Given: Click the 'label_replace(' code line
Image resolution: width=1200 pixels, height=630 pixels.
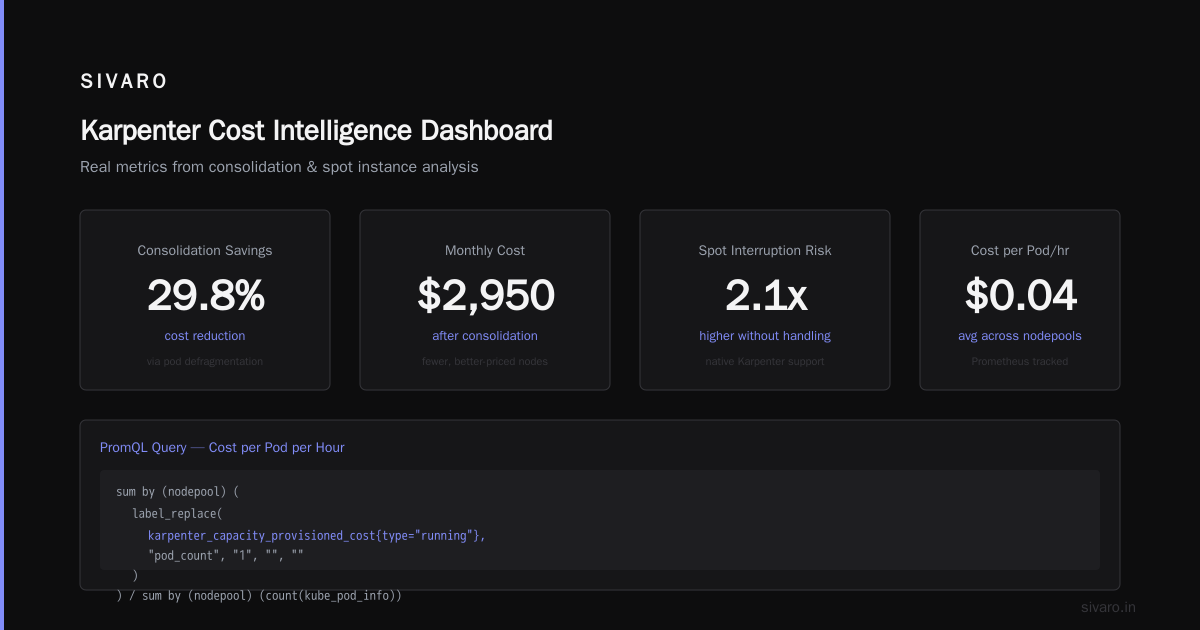Looking at the screenshot, I should pos(178,513).
